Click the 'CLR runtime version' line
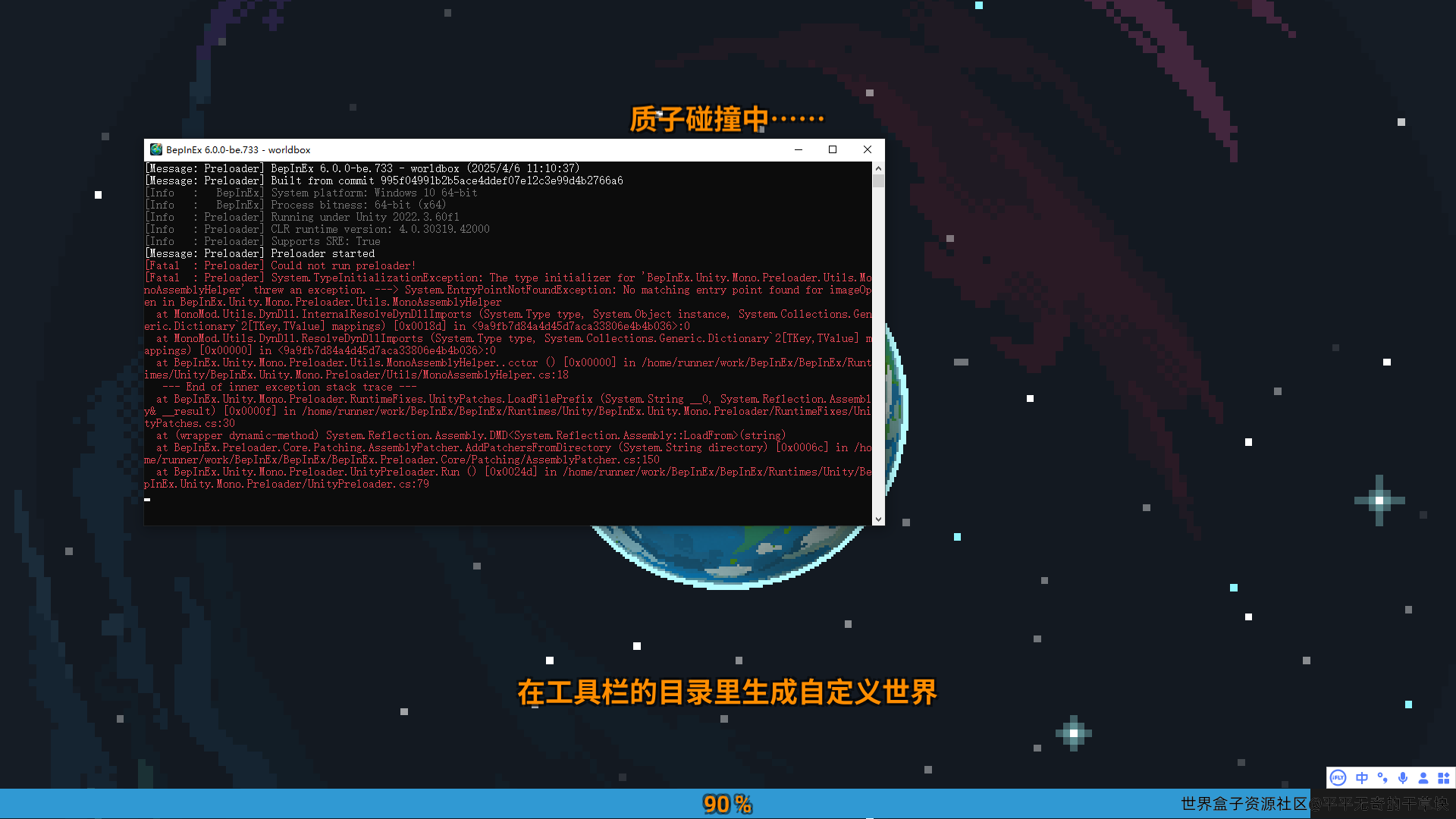 tap(317, 229)
